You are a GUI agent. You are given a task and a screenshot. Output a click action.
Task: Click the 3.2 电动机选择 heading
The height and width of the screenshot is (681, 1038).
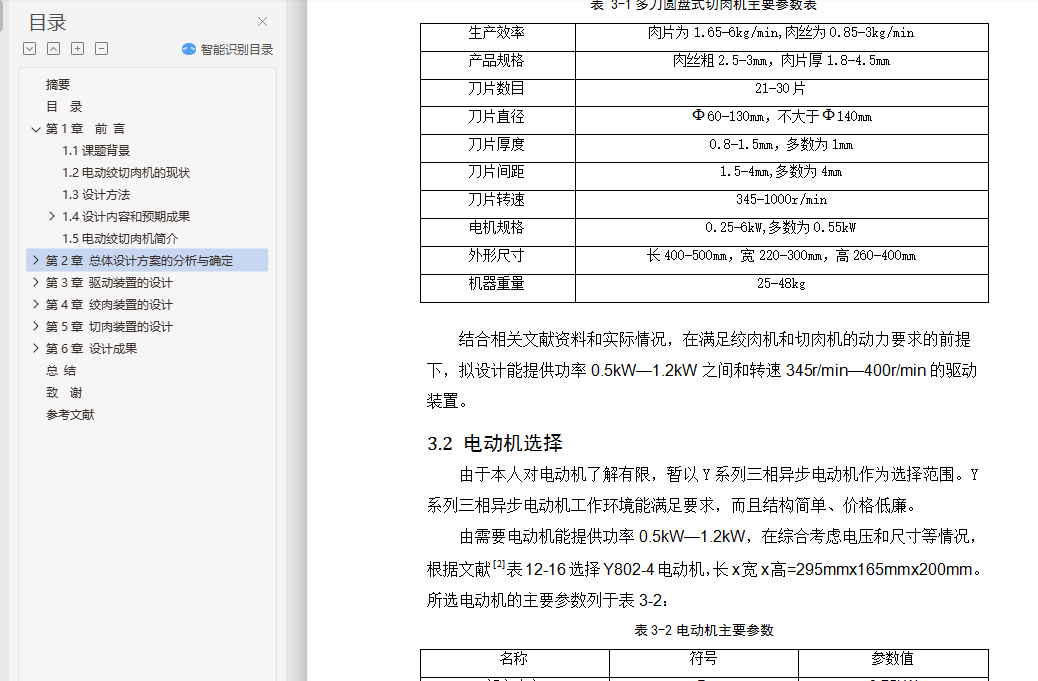point(495,443)
